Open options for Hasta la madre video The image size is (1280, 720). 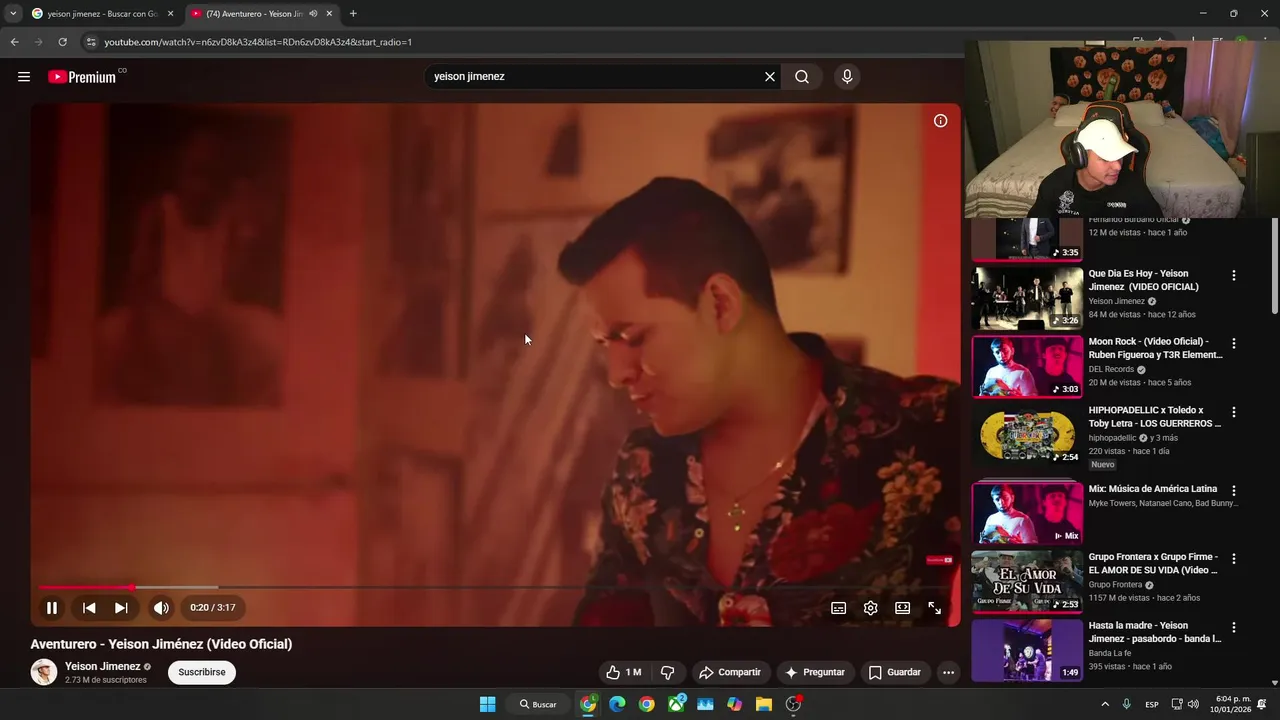(x=1233, y=628)
